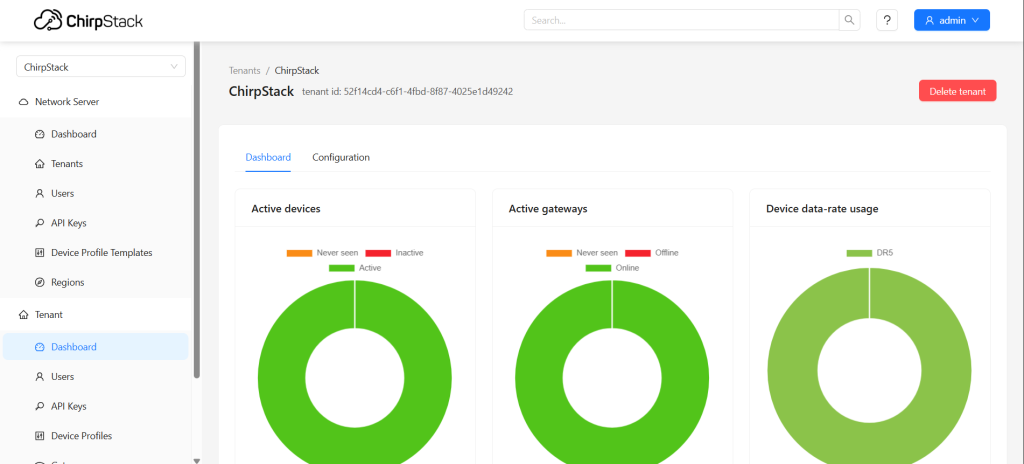Open Users under Network Server menu

(62, 193)
